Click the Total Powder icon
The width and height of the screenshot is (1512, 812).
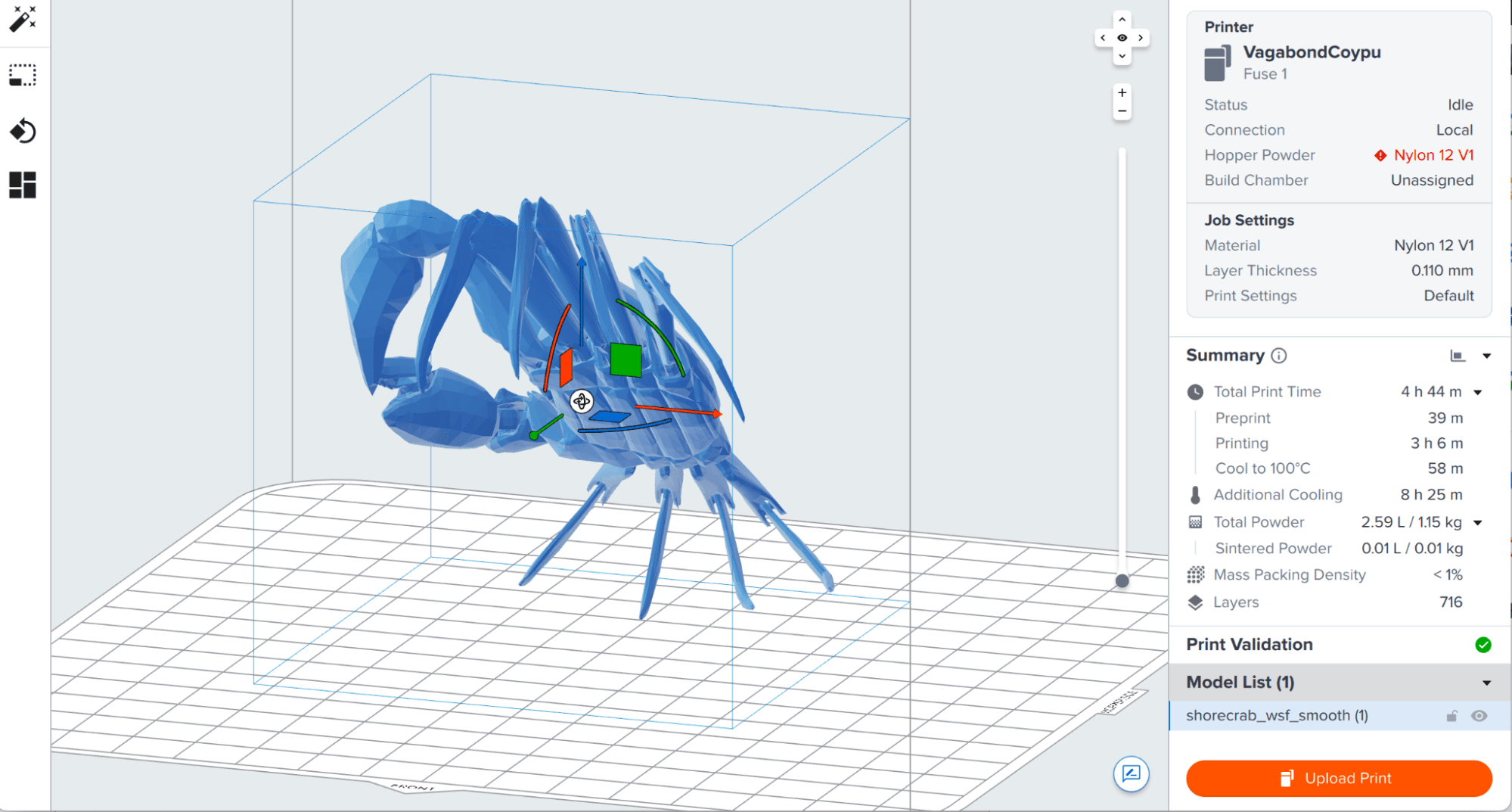[1195, 522]
